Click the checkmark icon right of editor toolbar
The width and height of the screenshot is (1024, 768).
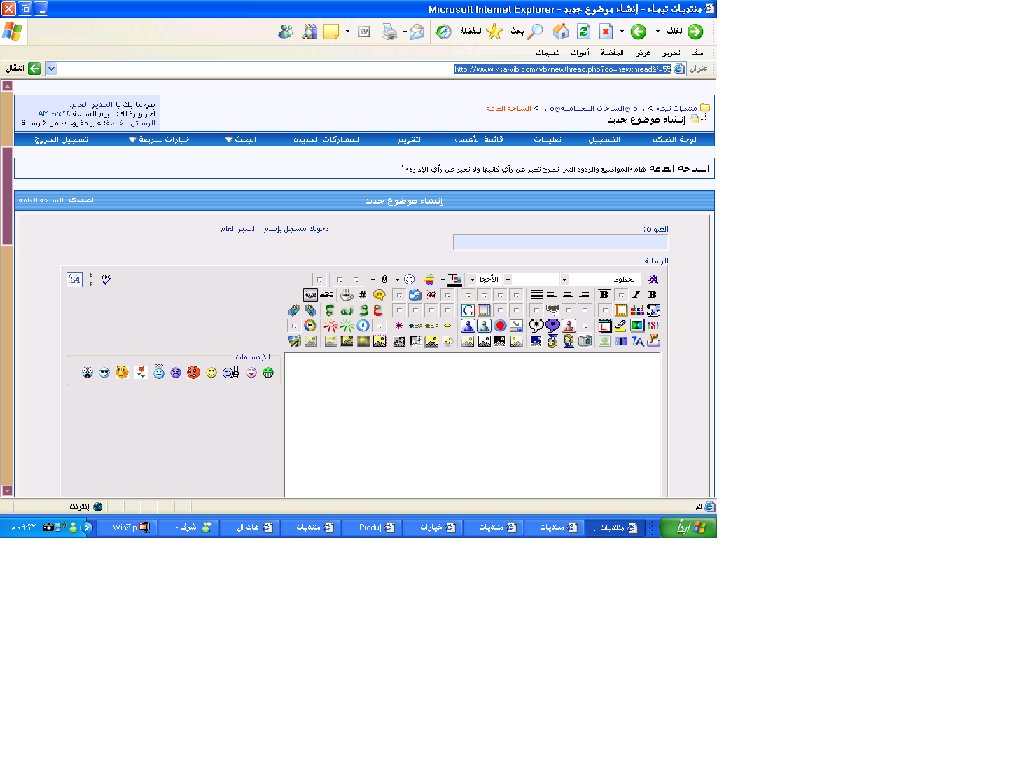click(106, 280)
